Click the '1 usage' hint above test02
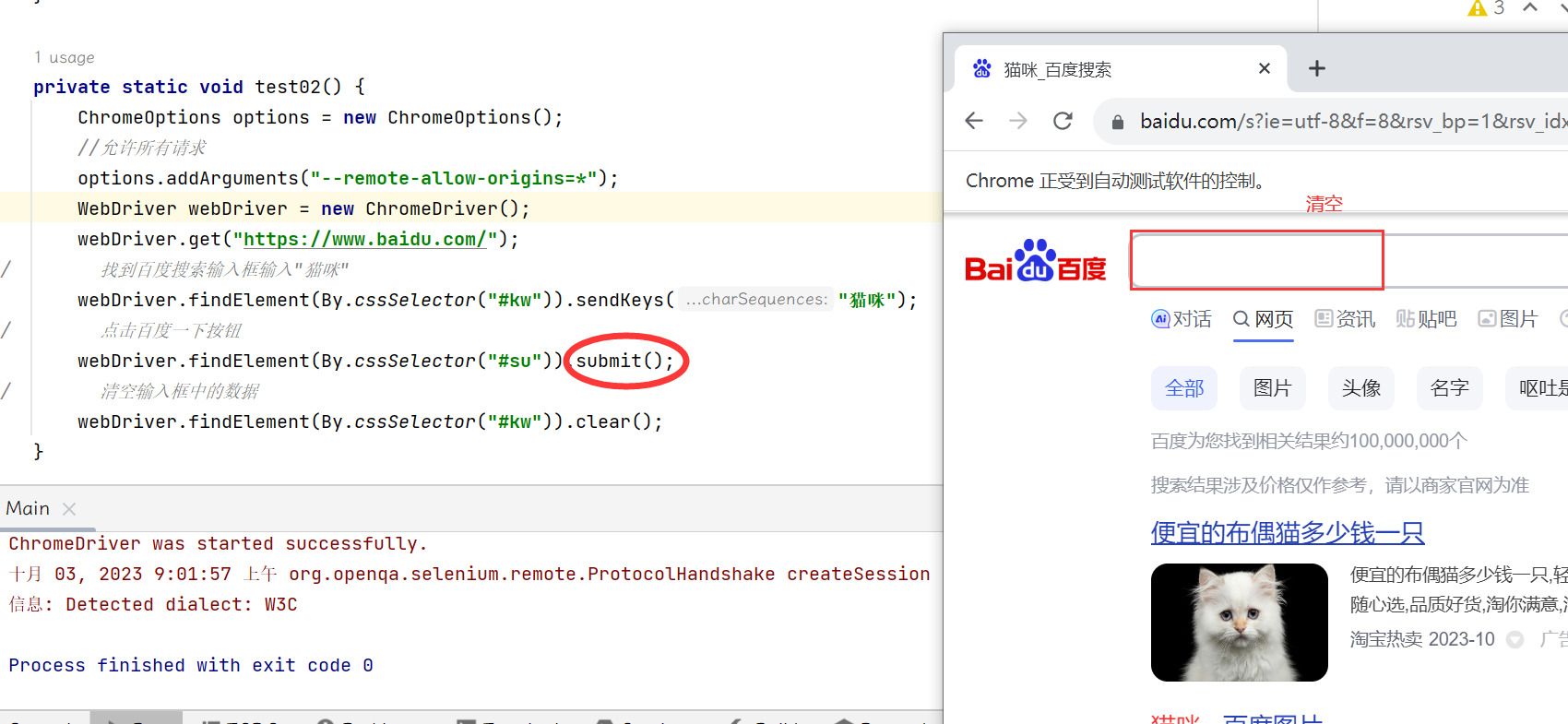This screenshot has height=724, width=1568. 65,57
